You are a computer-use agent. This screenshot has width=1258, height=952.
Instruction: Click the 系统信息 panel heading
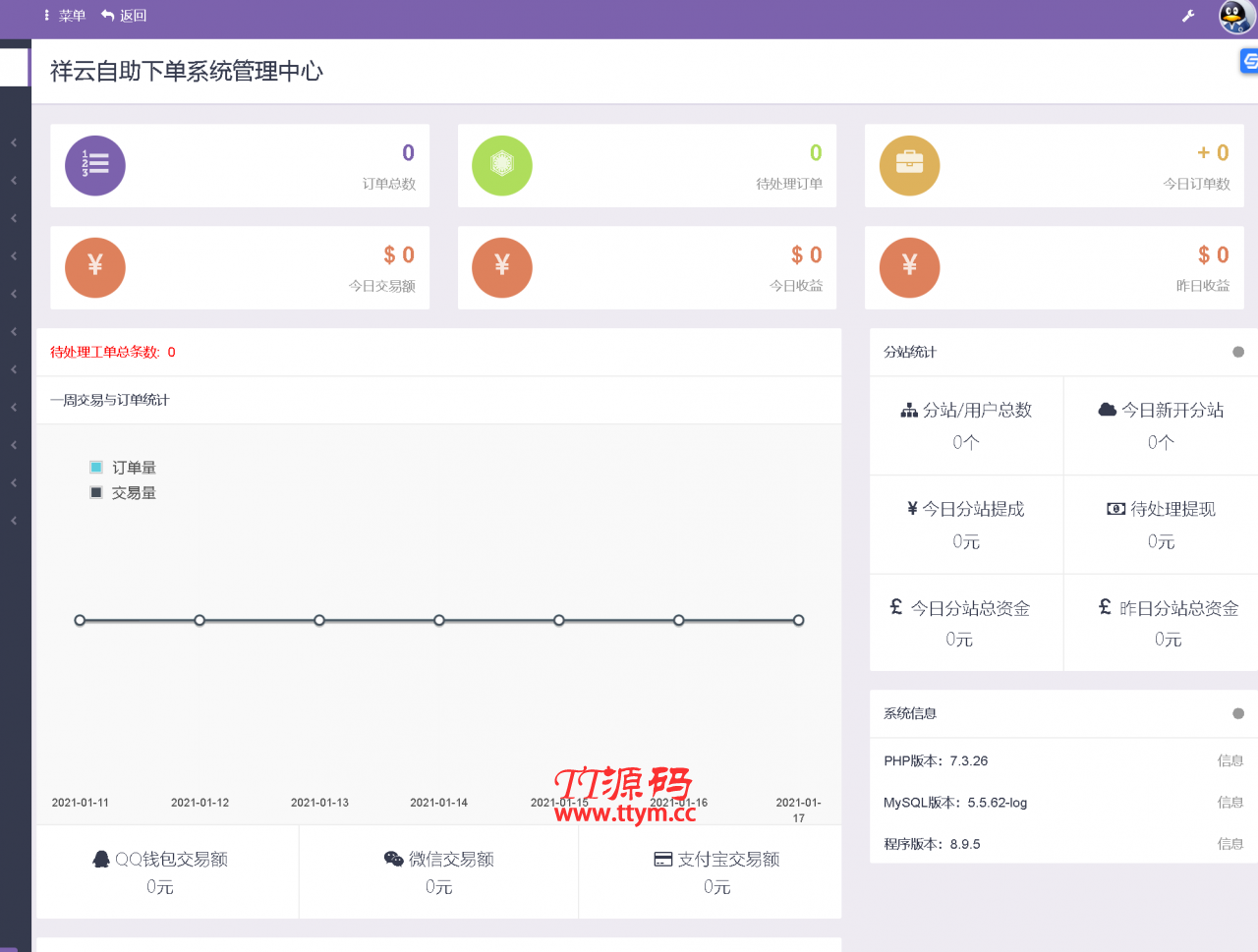(910, 713)
